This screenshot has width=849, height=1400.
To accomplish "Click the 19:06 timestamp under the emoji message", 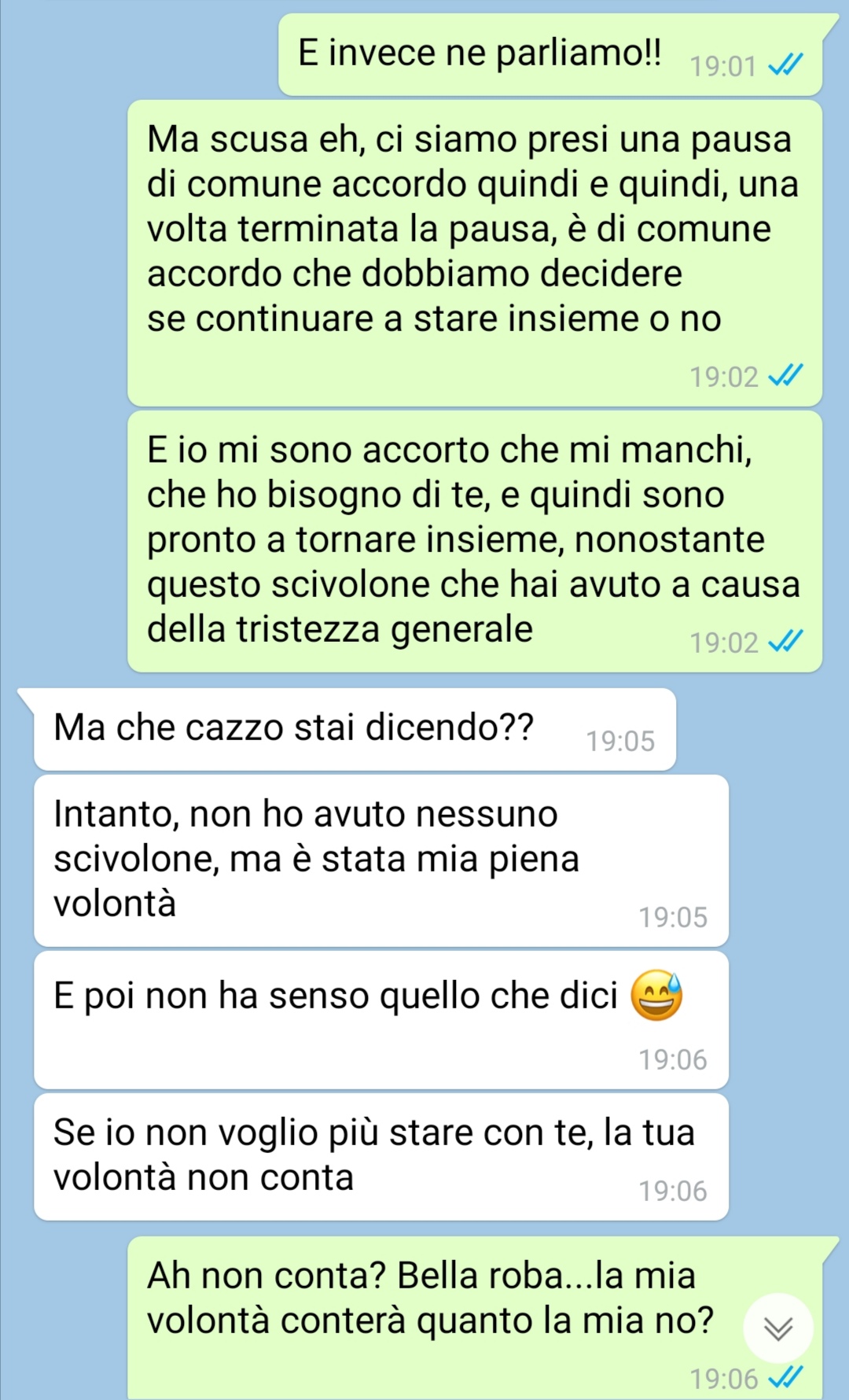I will point(673,1059).
